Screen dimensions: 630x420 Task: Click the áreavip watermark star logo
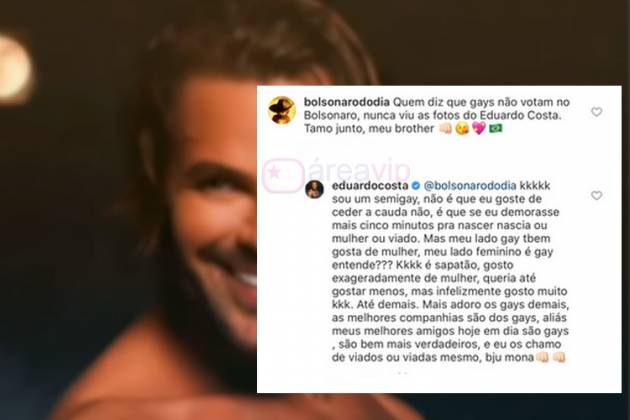click(282, 175)
